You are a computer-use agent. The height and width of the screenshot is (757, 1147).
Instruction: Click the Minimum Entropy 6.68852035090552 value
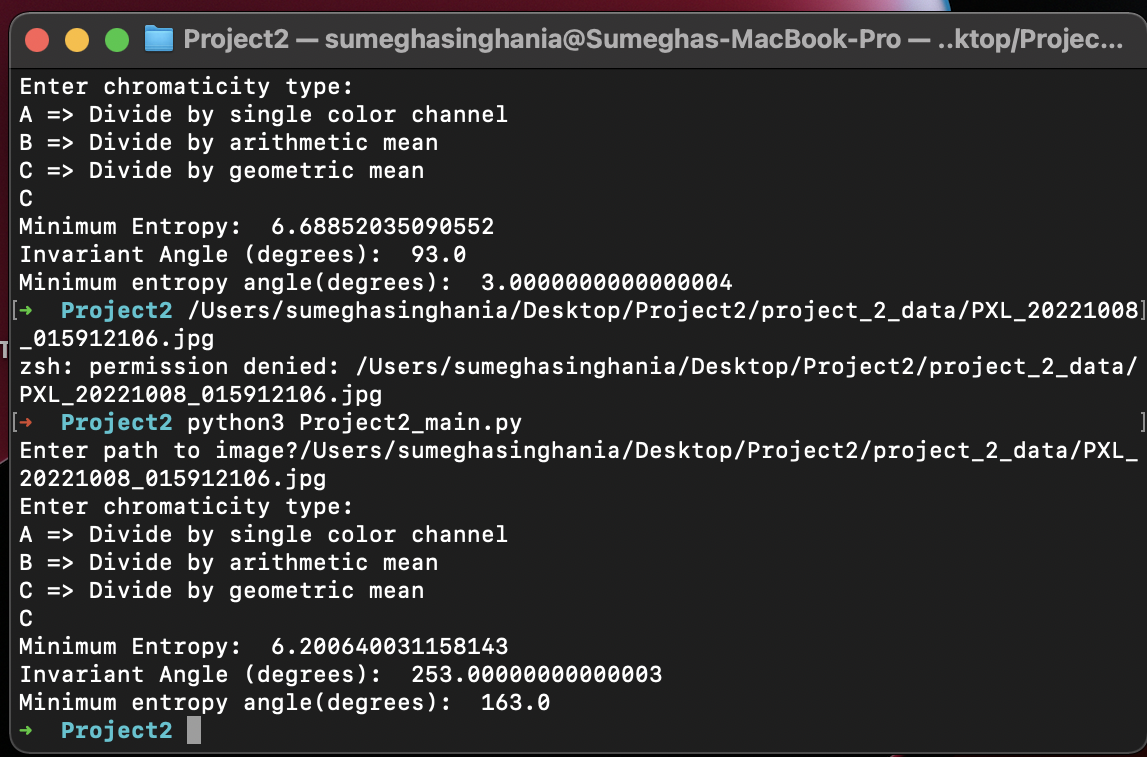382,227
